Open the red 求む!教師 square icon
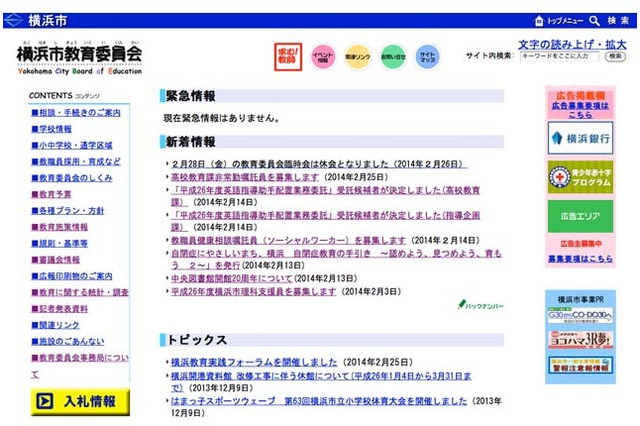 [288, 57]
